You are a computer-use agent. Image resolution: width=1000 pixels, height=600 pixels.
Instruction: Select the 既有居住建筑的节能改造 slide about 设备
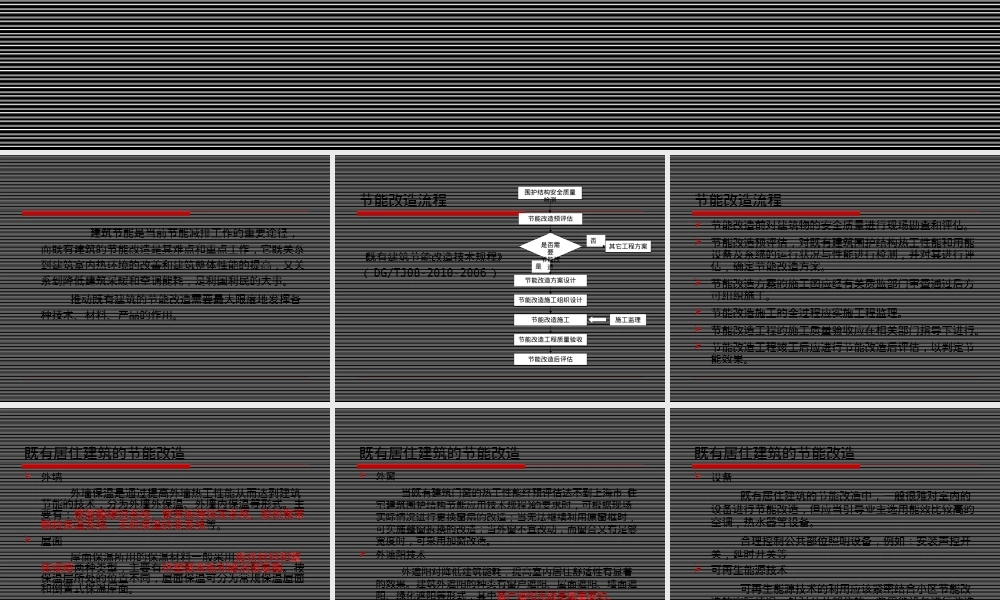[835, 504]
